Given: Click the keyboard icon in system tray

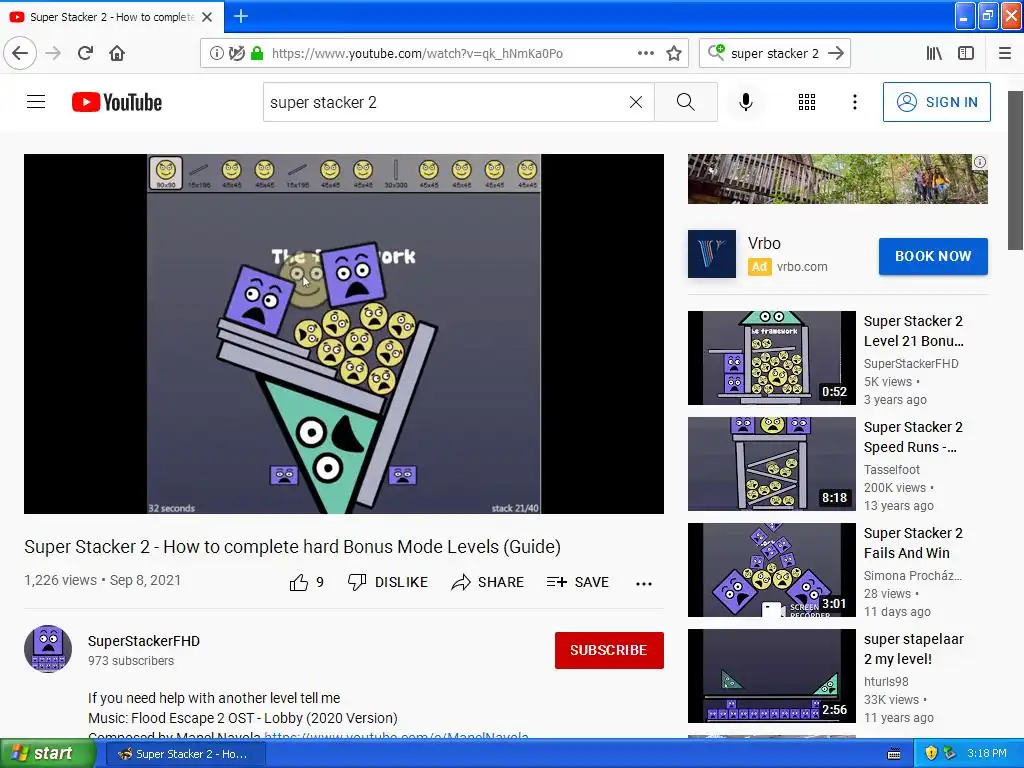Looking at the screenshot, I should click(894, 754).
